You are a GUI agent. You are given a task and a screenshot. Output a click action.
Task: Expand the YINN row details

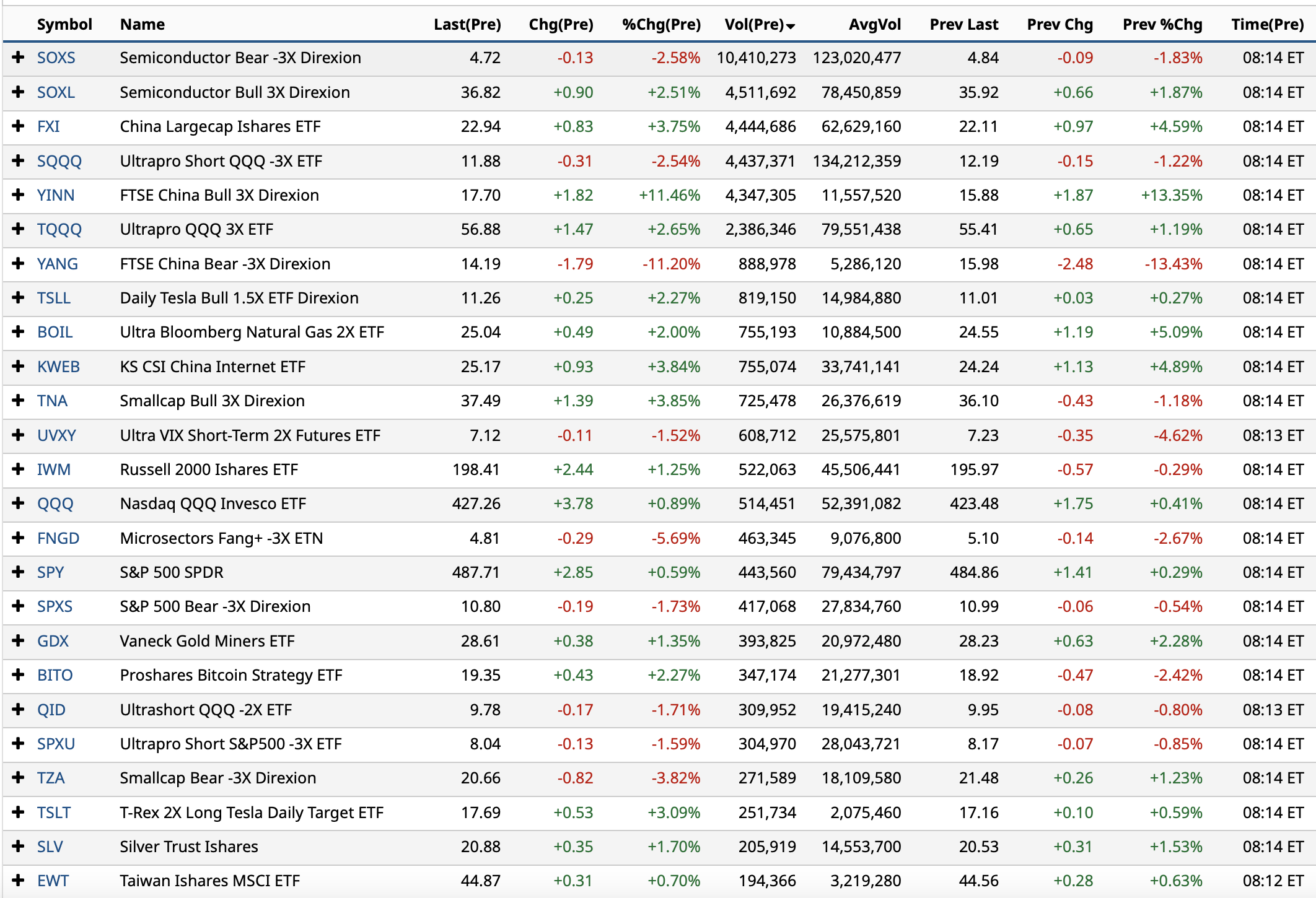(19, 195)
